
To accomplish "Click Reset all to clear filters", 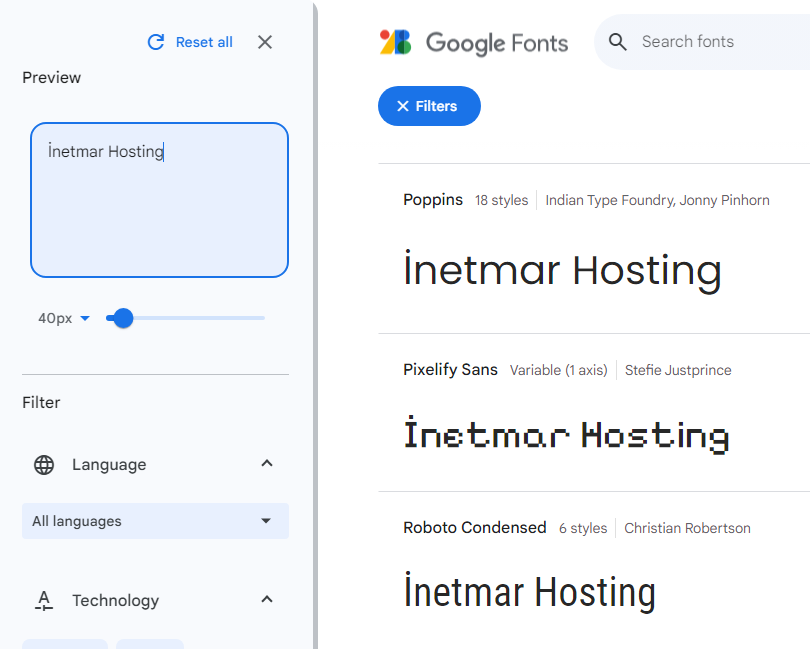I will click(x=204, y=42).
